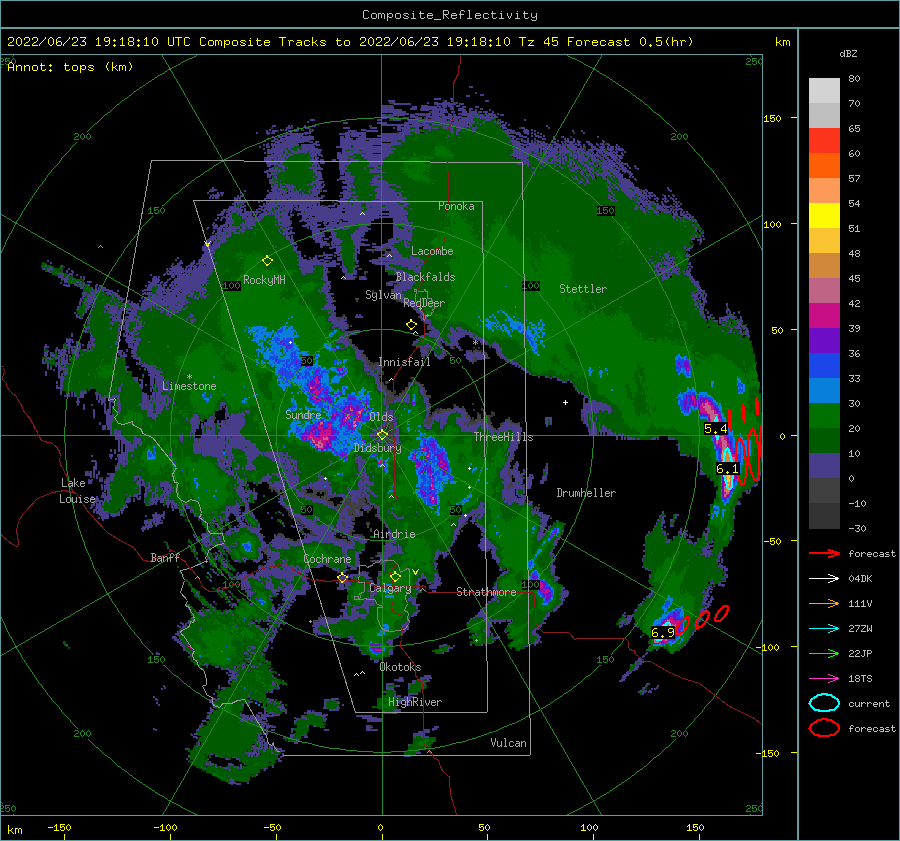Click the Banff label
Image resolution: width=900 pixels, height=841 pixels.
[x=165, y=557]
